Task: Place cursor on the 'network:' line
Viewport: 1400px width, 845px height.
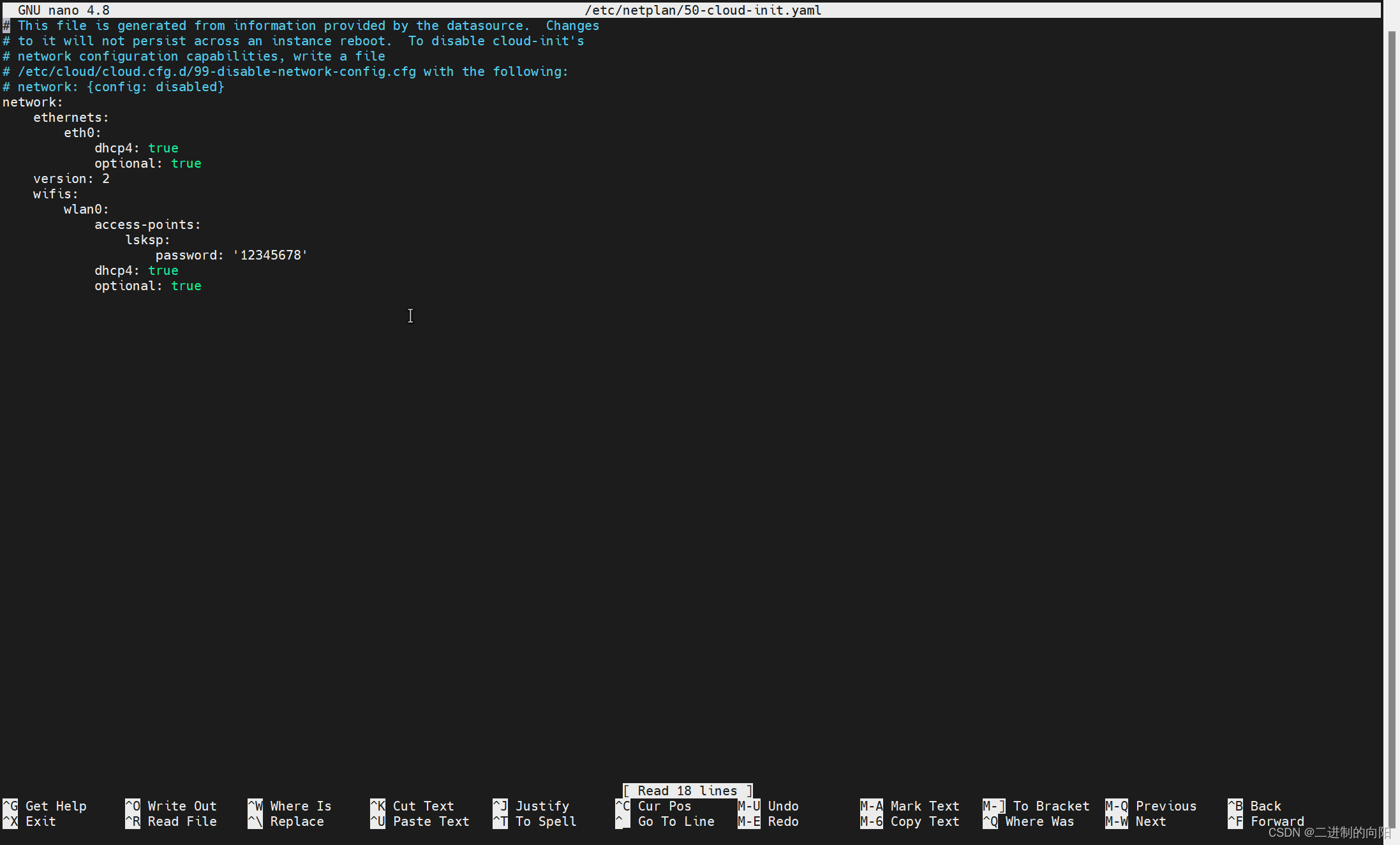Action: (33, 102)
